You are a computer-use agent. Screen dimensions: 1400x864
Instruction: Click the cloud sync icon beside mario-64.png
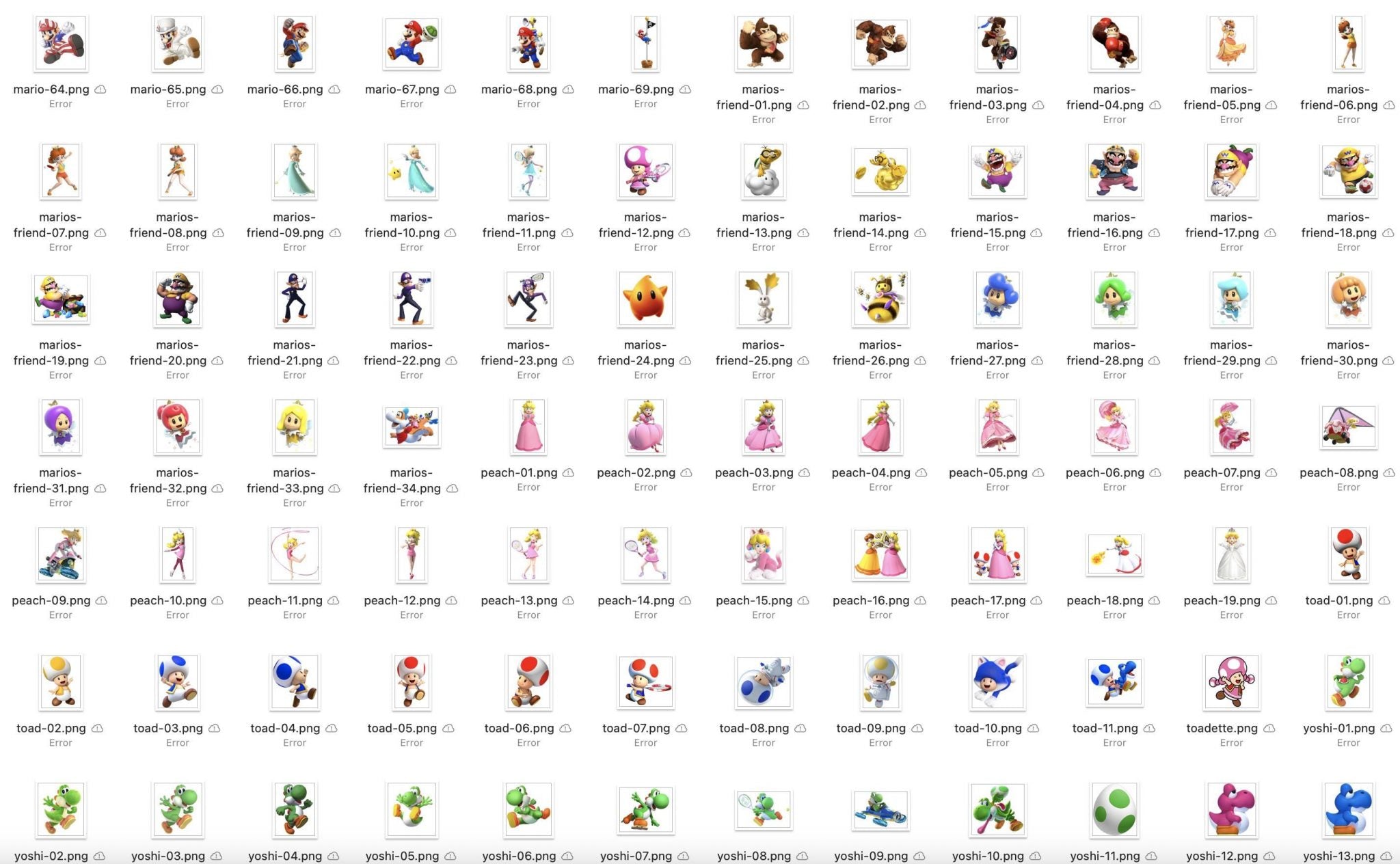coord(101,89)
